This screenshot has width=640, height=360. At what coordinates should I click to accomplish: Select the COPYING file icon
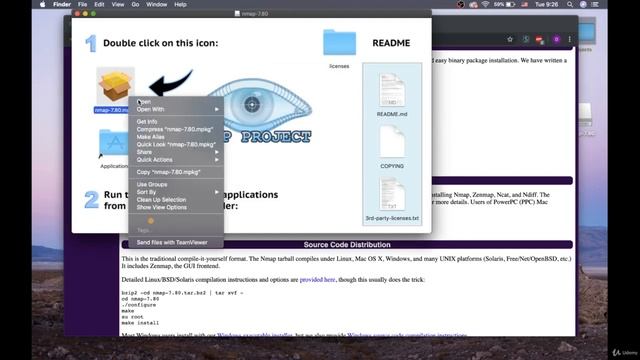click(x=392, y=142)
